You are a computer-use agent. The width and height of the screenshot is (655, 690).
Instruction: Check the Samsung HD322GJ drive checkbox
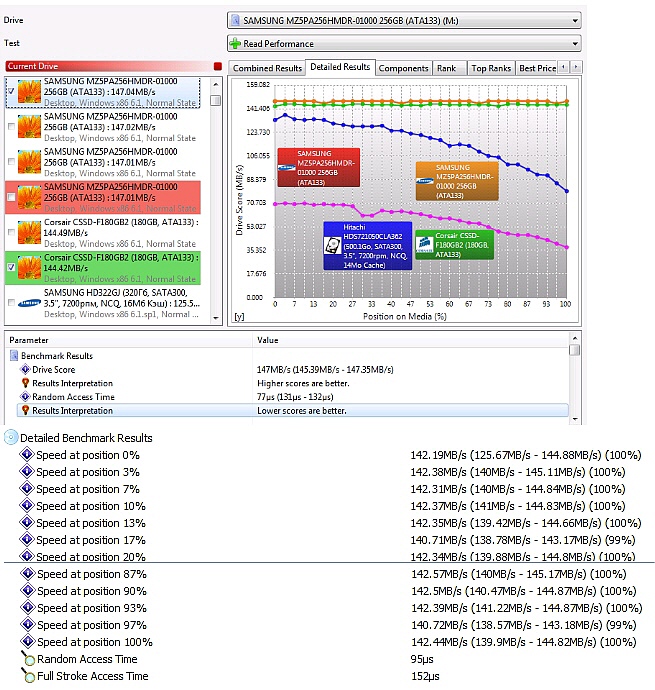(11, 303)
